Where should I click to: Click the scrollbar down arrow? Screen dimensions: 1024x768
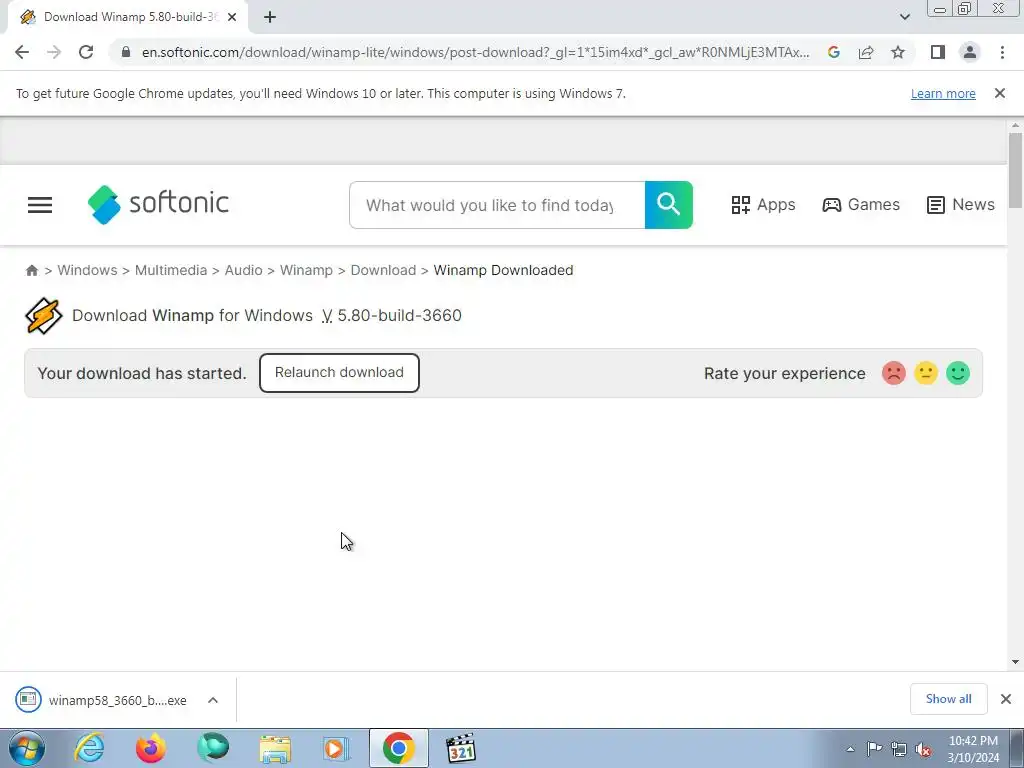tap(1015, 662)
